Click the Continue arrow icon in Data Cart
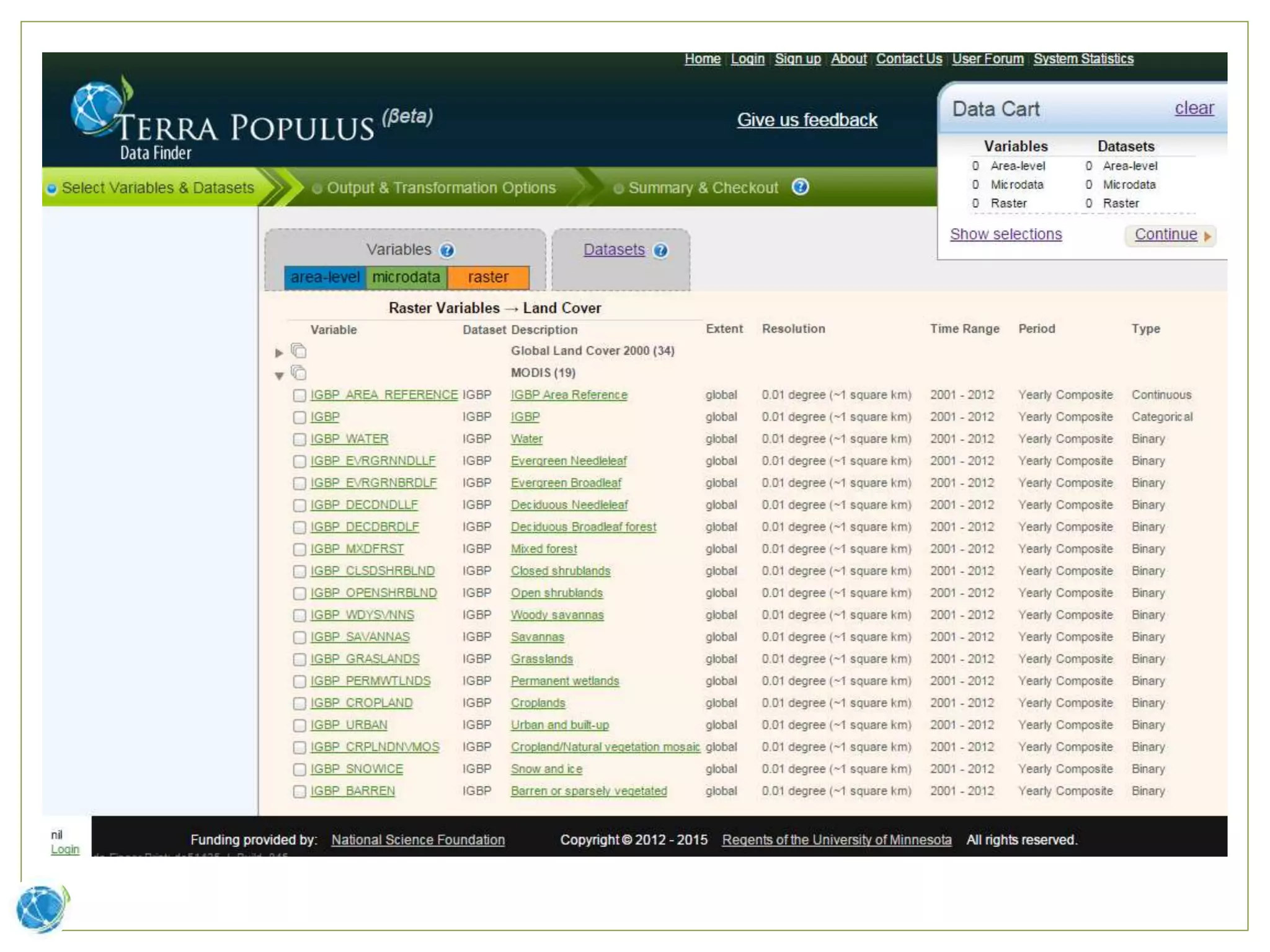1270x952 pixels. coord(1207,236)
